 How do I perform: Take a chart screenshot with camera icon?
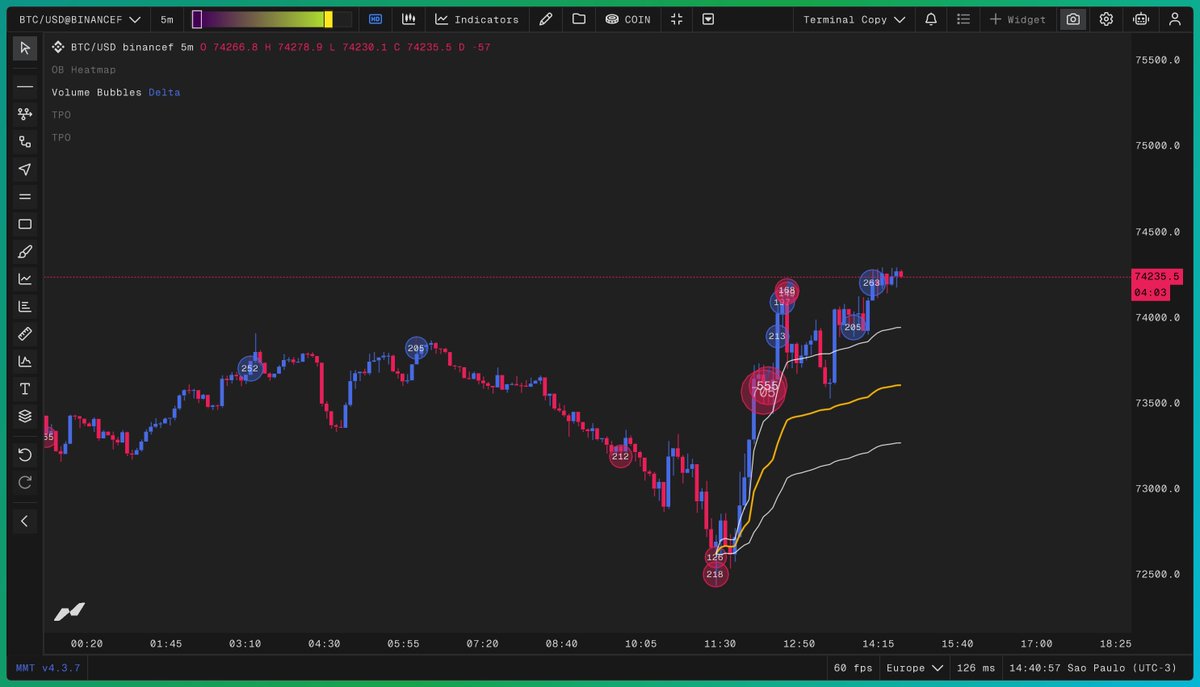click(1073, 19)
